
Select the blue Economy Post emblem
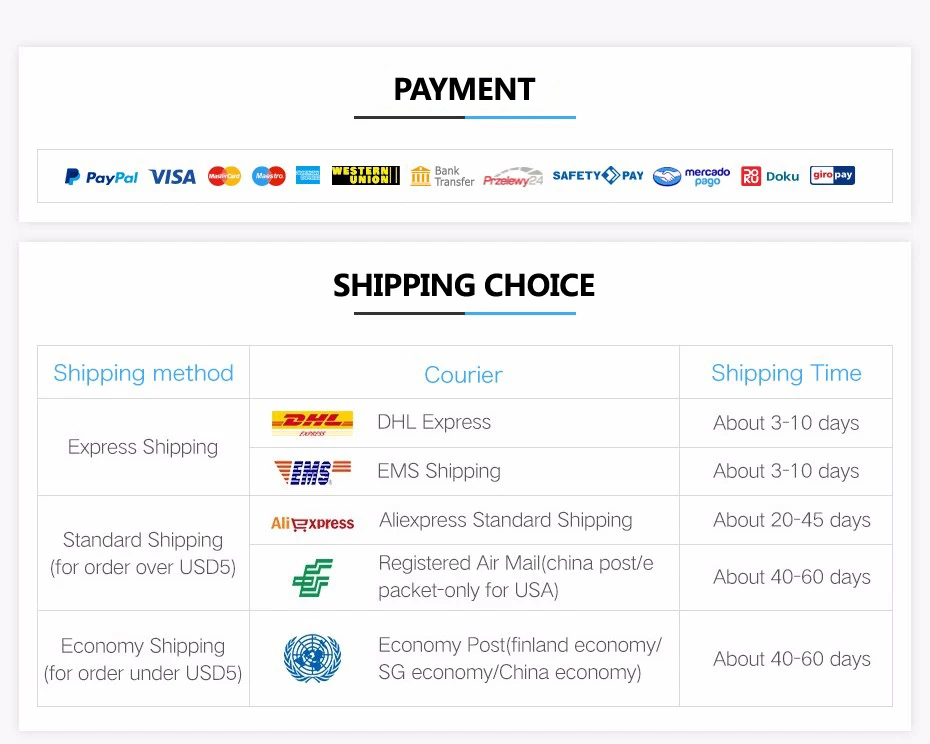313,658
